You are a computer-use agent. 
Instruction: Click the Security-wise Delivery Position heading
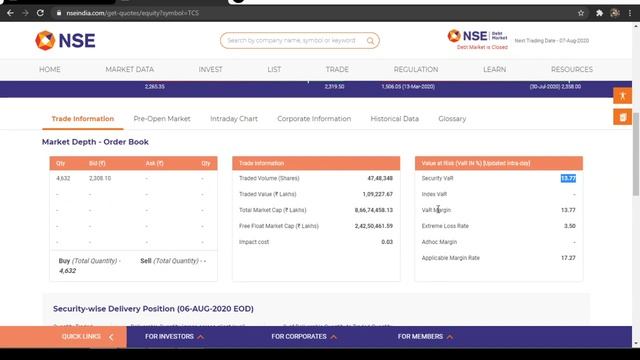[x=153, y=309]
